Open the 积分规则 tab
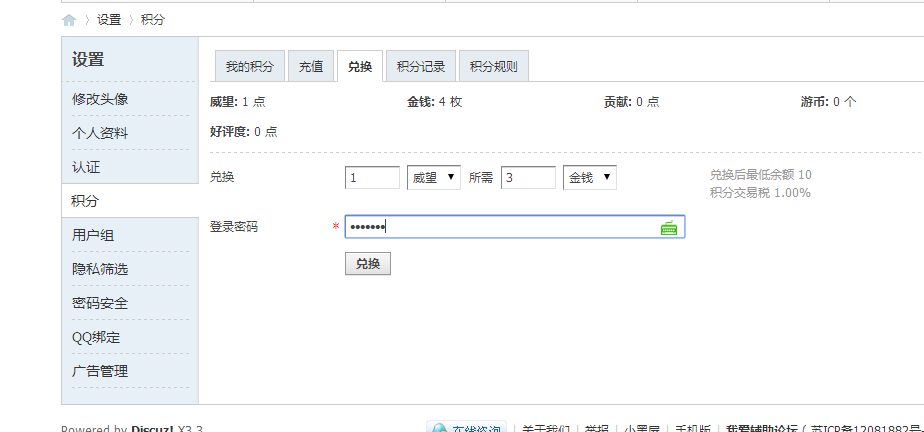 pyautogui.click(x=493, y=67)
